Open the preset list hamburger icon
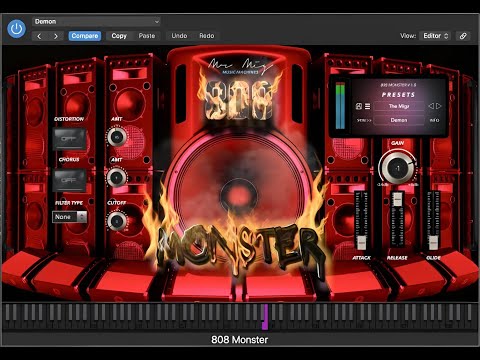The image size is (480, 360). pos(367,106)
